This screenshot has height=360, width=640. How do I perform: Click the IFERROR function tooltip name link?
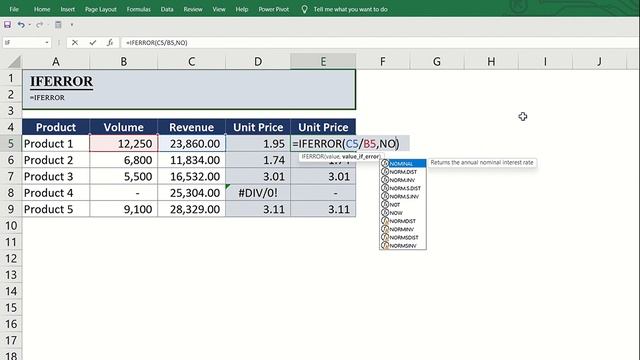(x=312, y=157)
